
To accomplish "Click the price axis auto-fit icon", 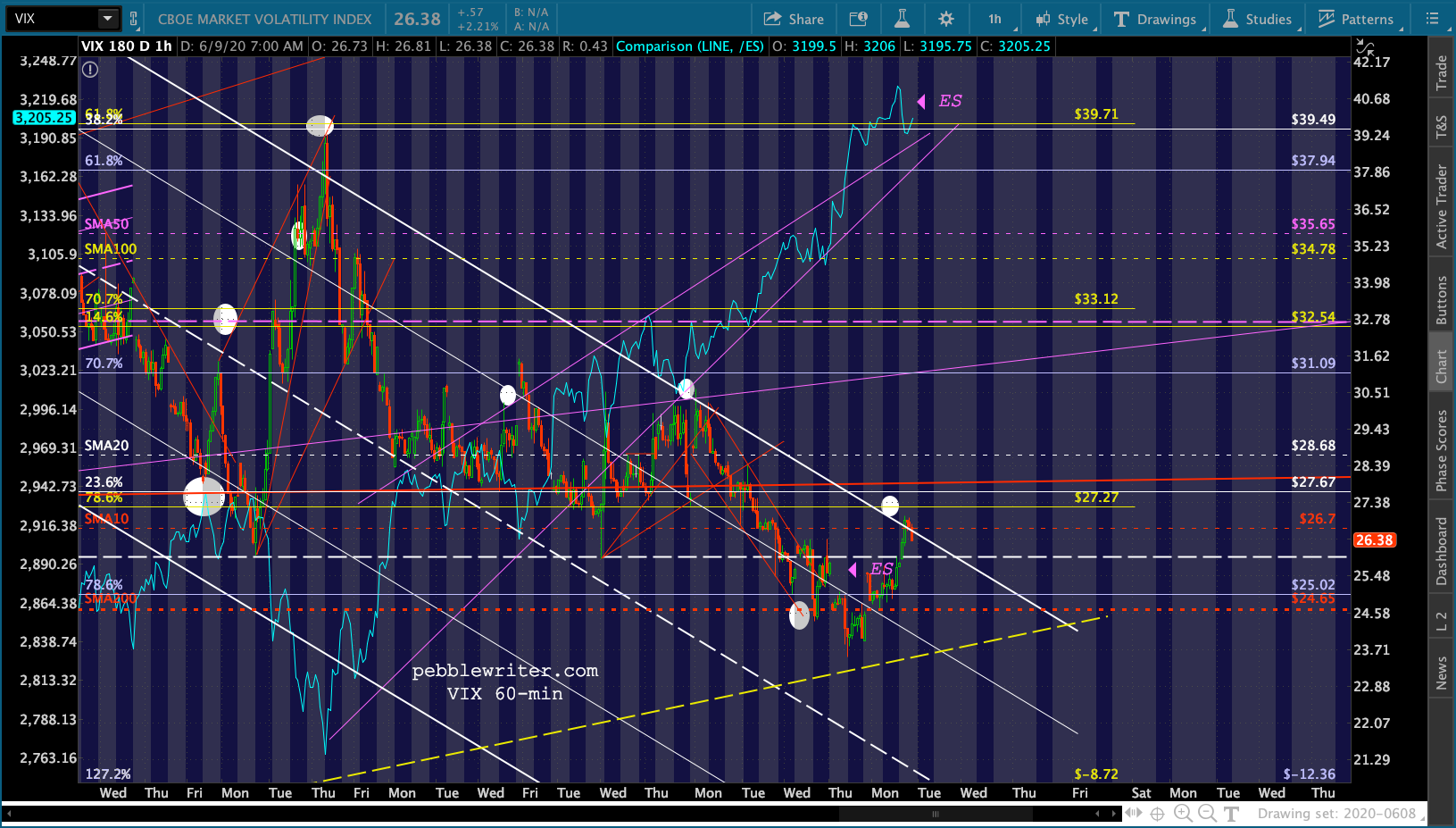I will coord(1364,46).
